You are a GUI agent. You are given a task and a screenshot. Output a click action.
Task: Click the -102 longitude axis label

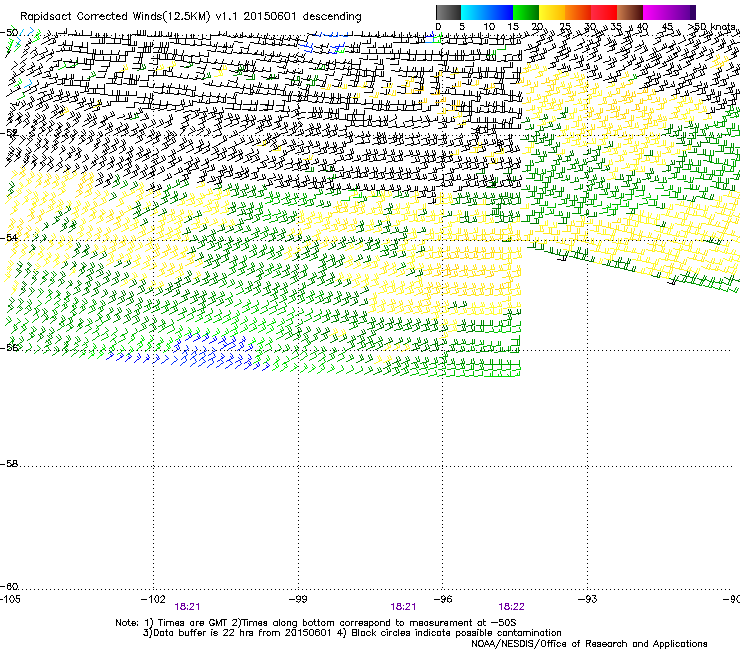tap(153, 599)
